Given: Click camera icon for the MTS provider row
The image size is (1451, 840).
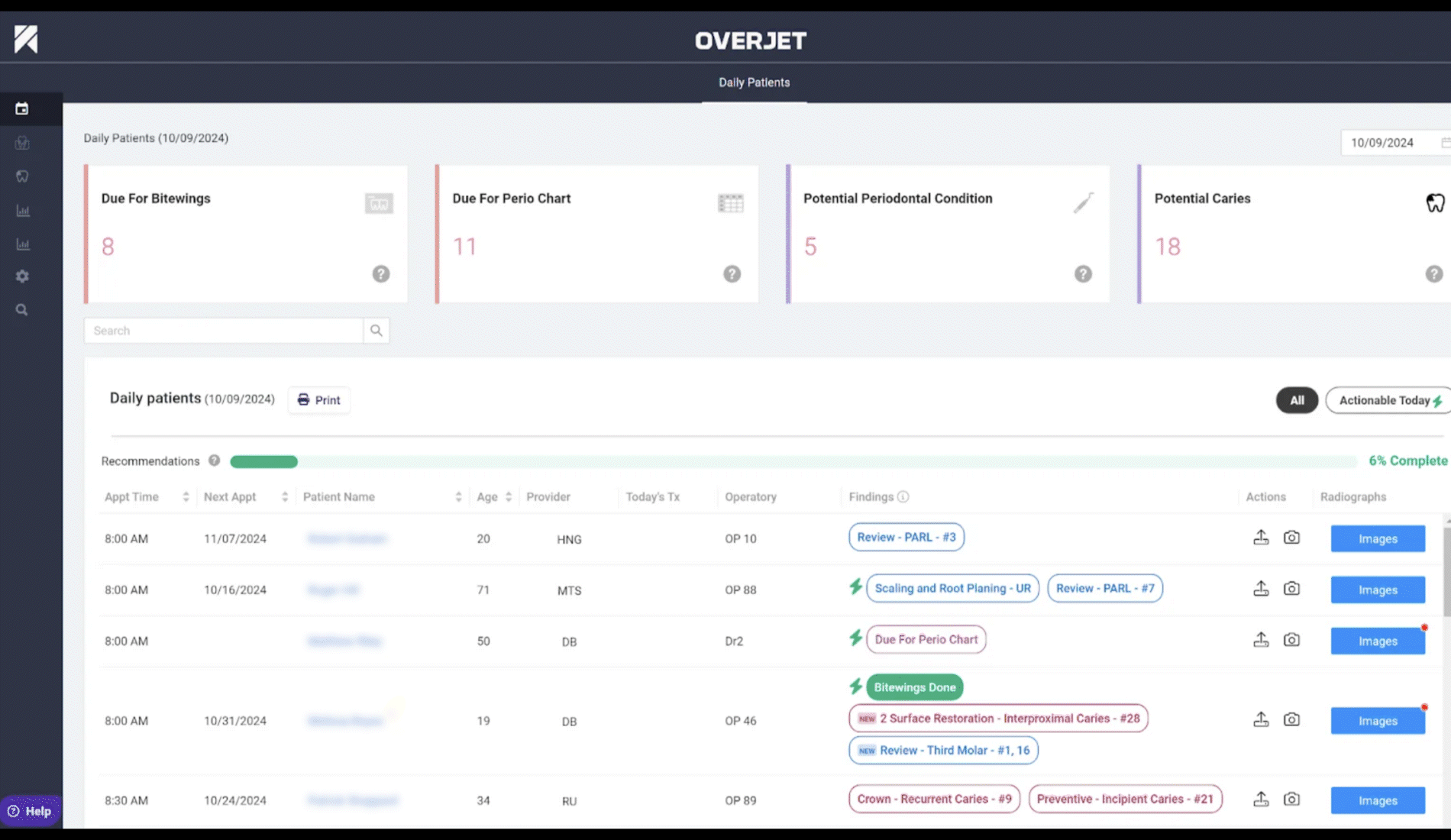Looking at the screenshot, I should pos(1291,589).
